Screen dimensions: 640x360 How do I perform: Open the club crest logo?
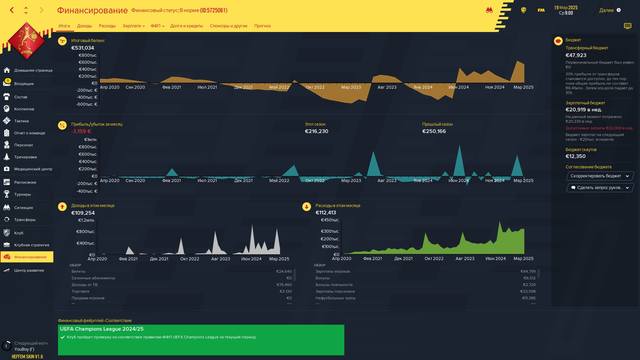coord(27,41)
